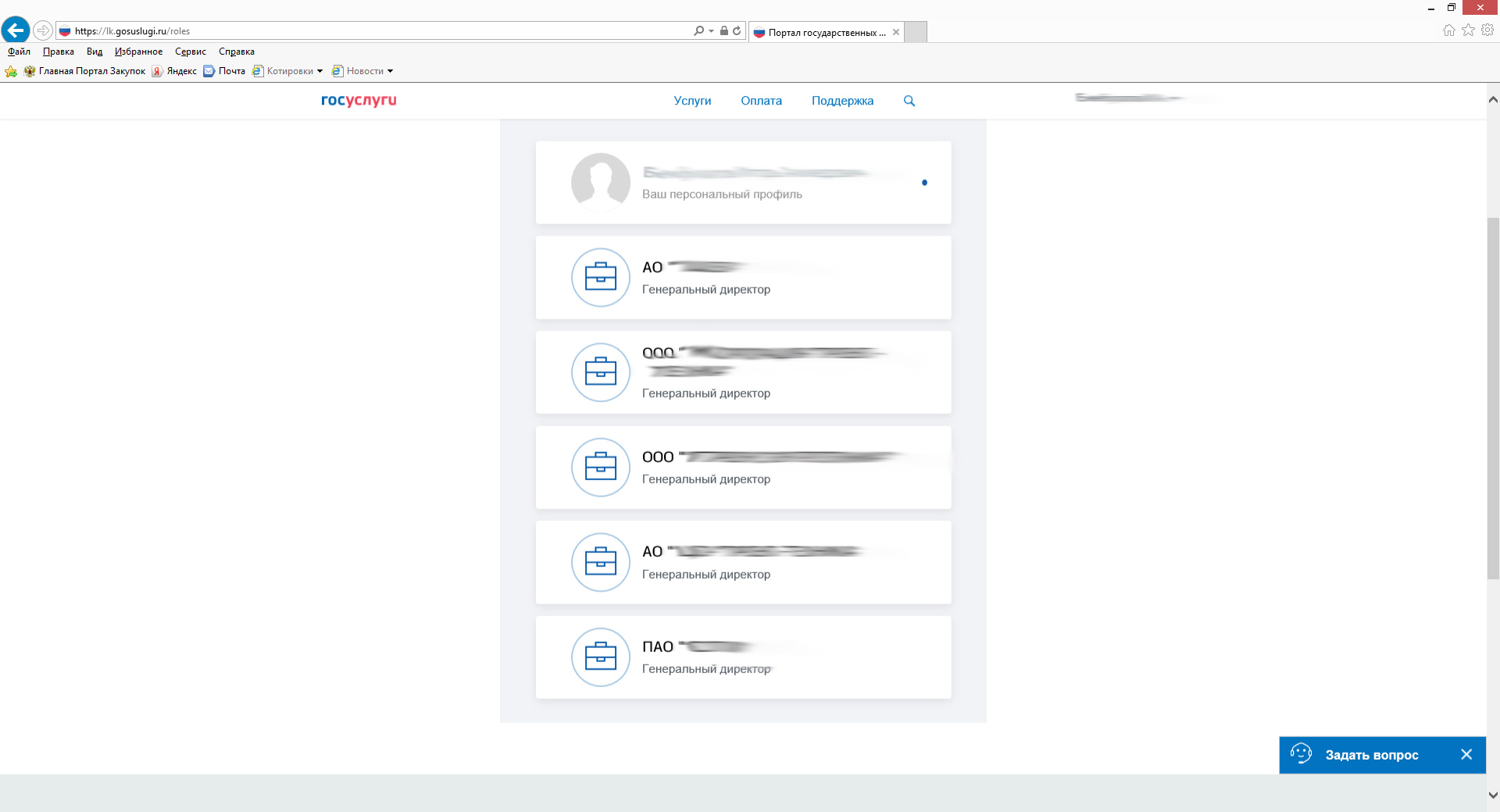Image resolution: width=1500 pixels, height=812 pixels.
Task: Open browser settings gear icon
Action: 1487,30
